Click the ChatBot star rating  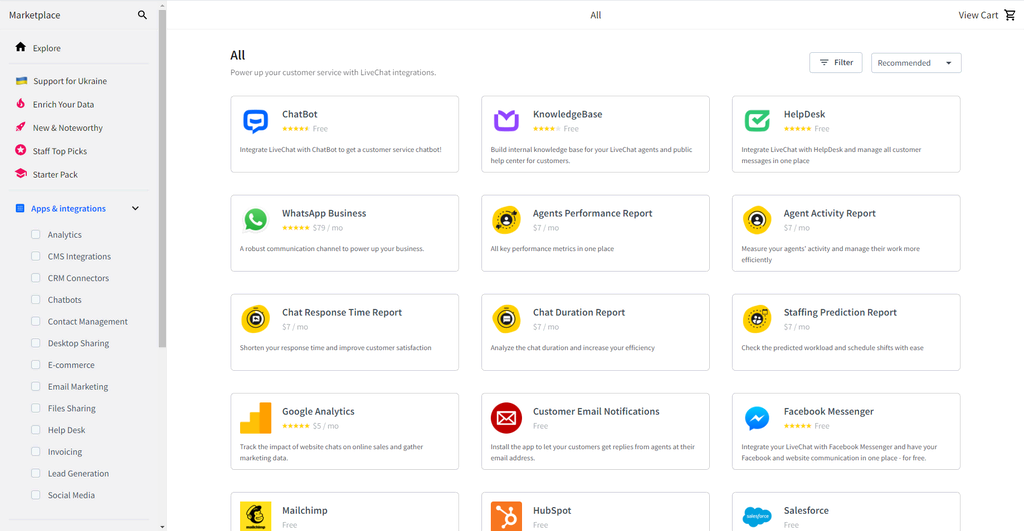pos(295,129)
